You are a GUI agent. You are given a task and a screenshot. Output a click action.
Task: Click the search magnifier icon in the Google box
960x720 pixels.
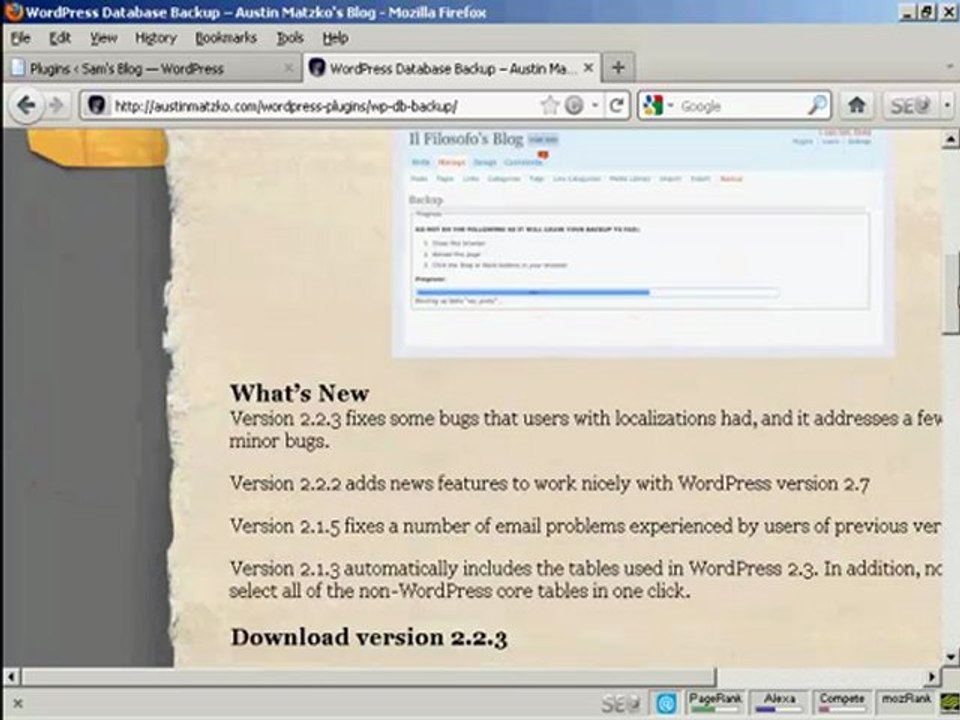[817, 106]
